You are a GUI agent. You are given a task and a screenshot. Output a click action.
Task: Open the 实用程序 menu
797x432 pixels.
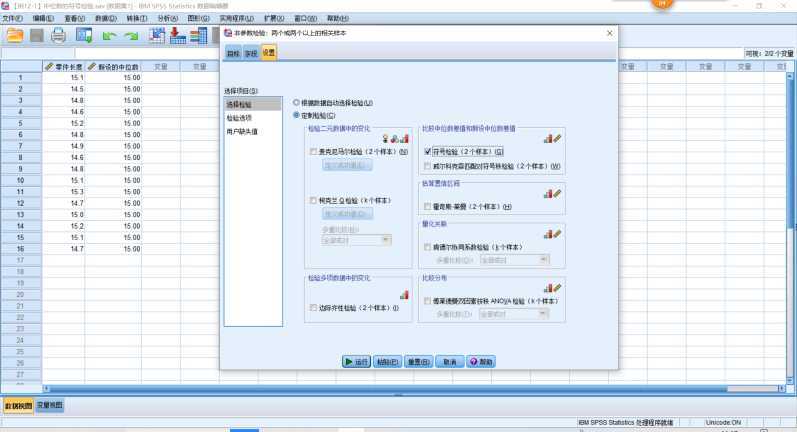pos(237,18)
